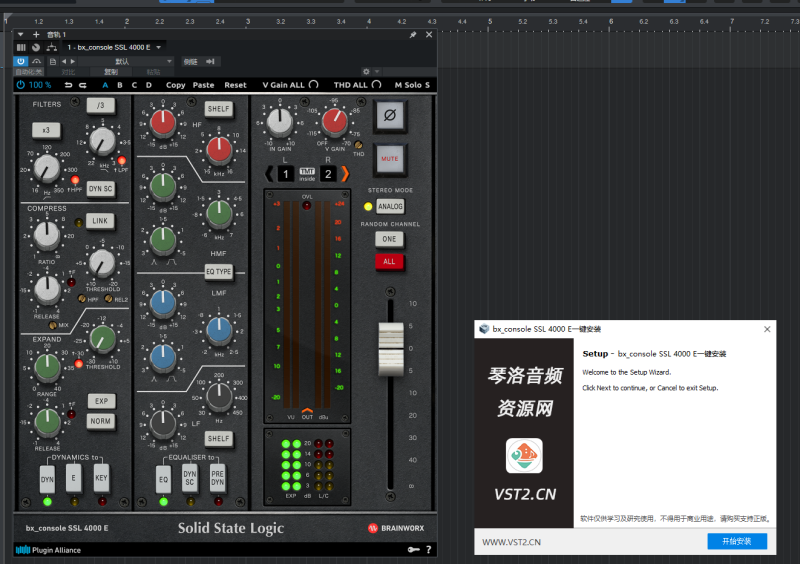Open dropdown arrow next to gear icon
Viewport: 800px width, 564px height.
(377, 71)
